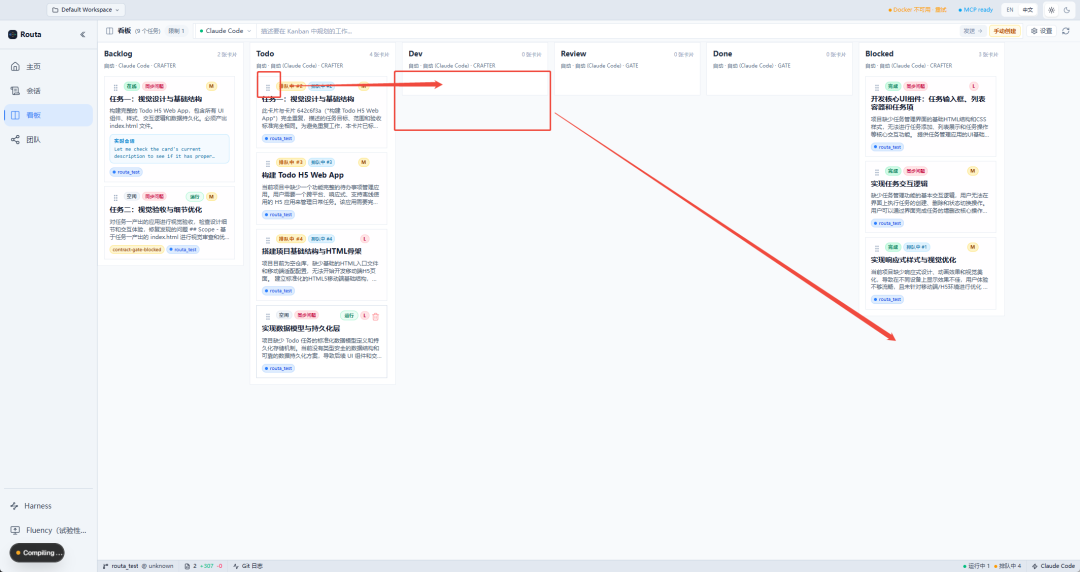This screenshot has width=1080, height=572.
Task: Open the Claude Code provider dropdown in the toolbar
Action: click(225, 31)
